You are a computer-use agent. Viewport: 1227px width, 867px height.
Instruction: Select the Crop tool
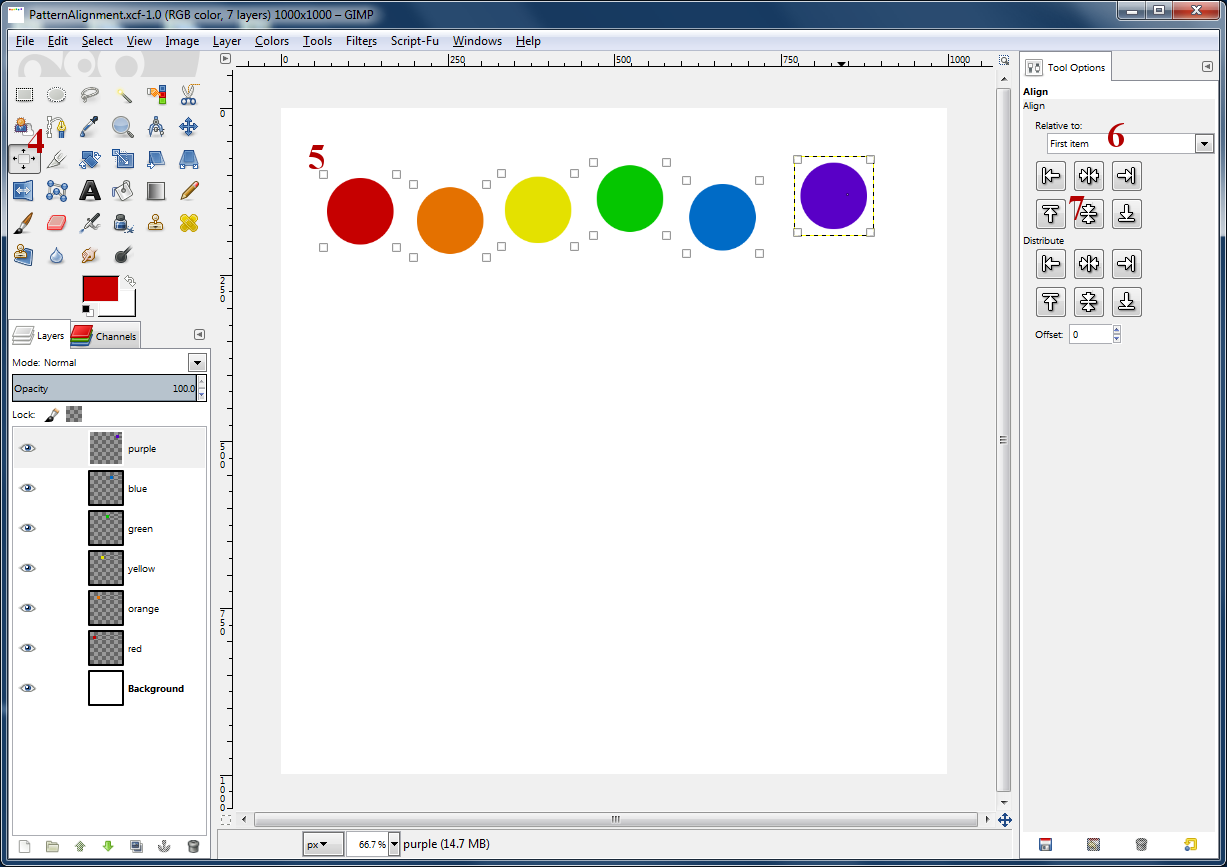coord(57,159)
